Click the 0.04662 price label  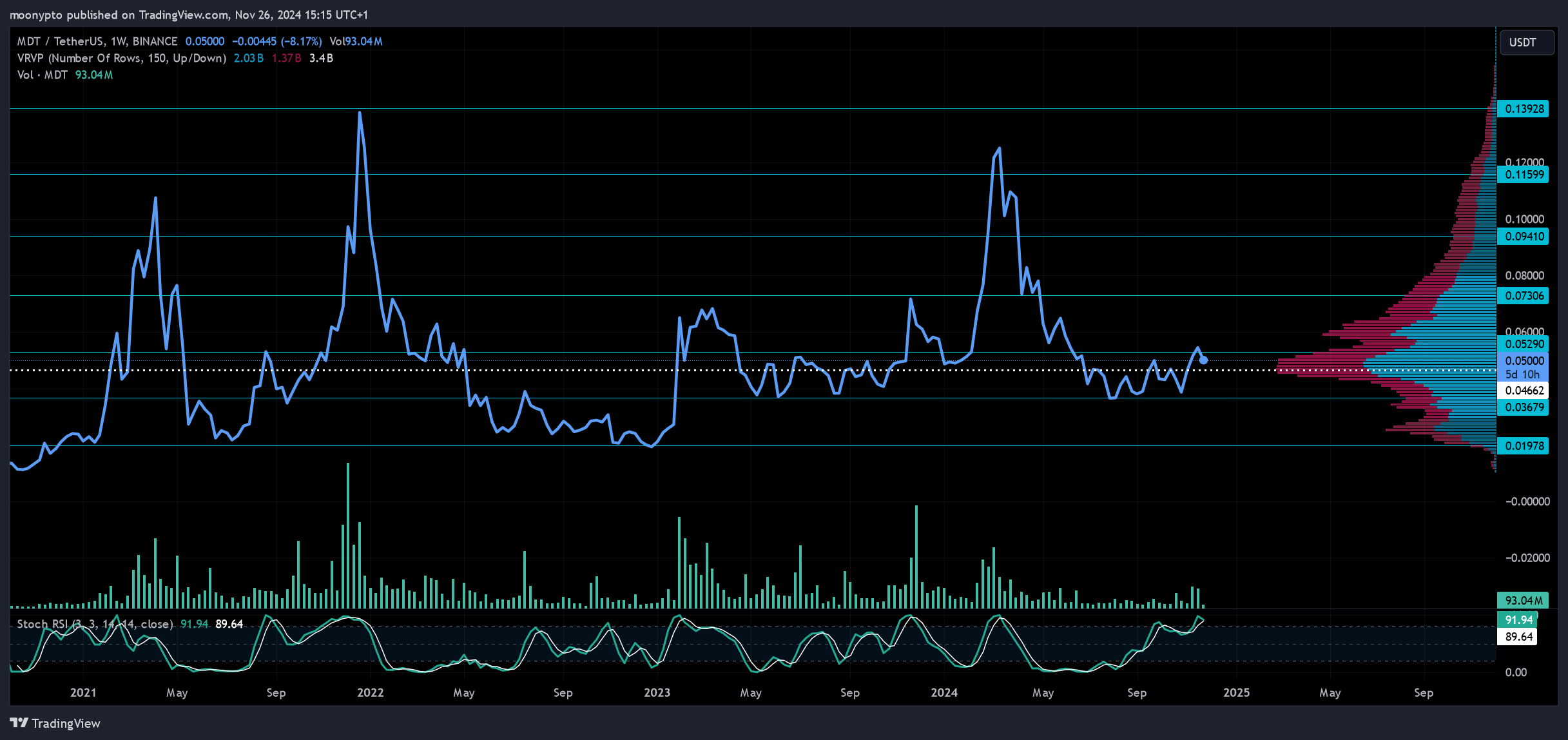(1523, 391)
